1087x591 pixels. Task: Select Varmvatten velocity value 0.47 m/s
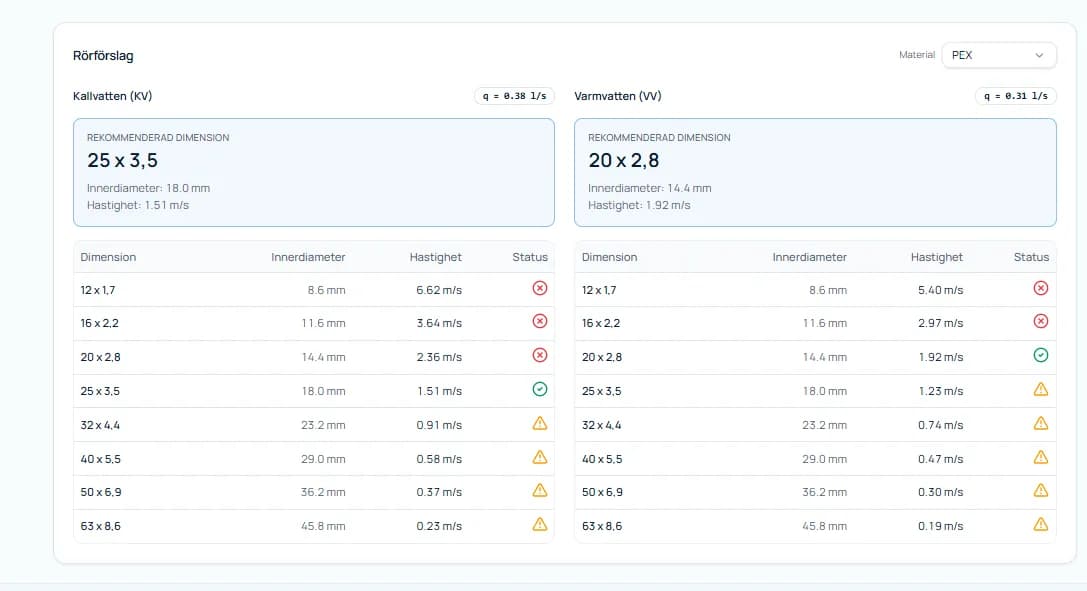point(941,459)
